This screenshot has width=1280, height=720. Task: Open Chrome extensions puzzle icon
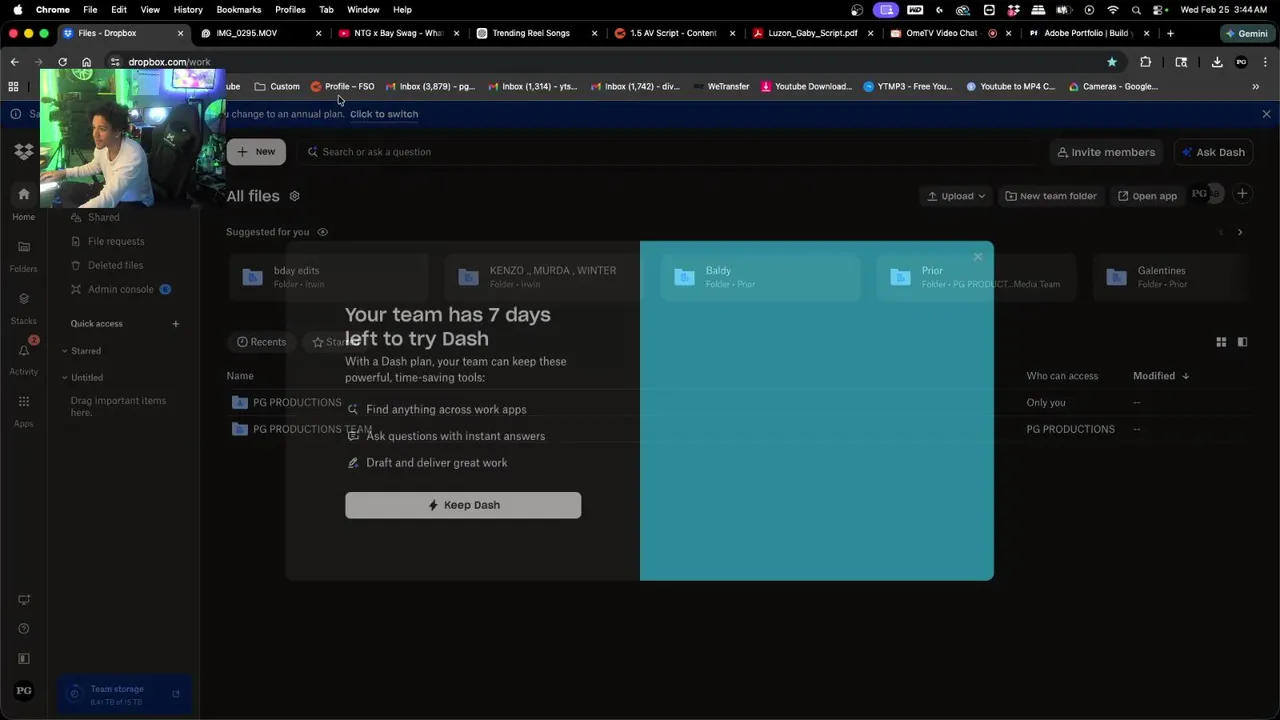[x=1146, y=62]
